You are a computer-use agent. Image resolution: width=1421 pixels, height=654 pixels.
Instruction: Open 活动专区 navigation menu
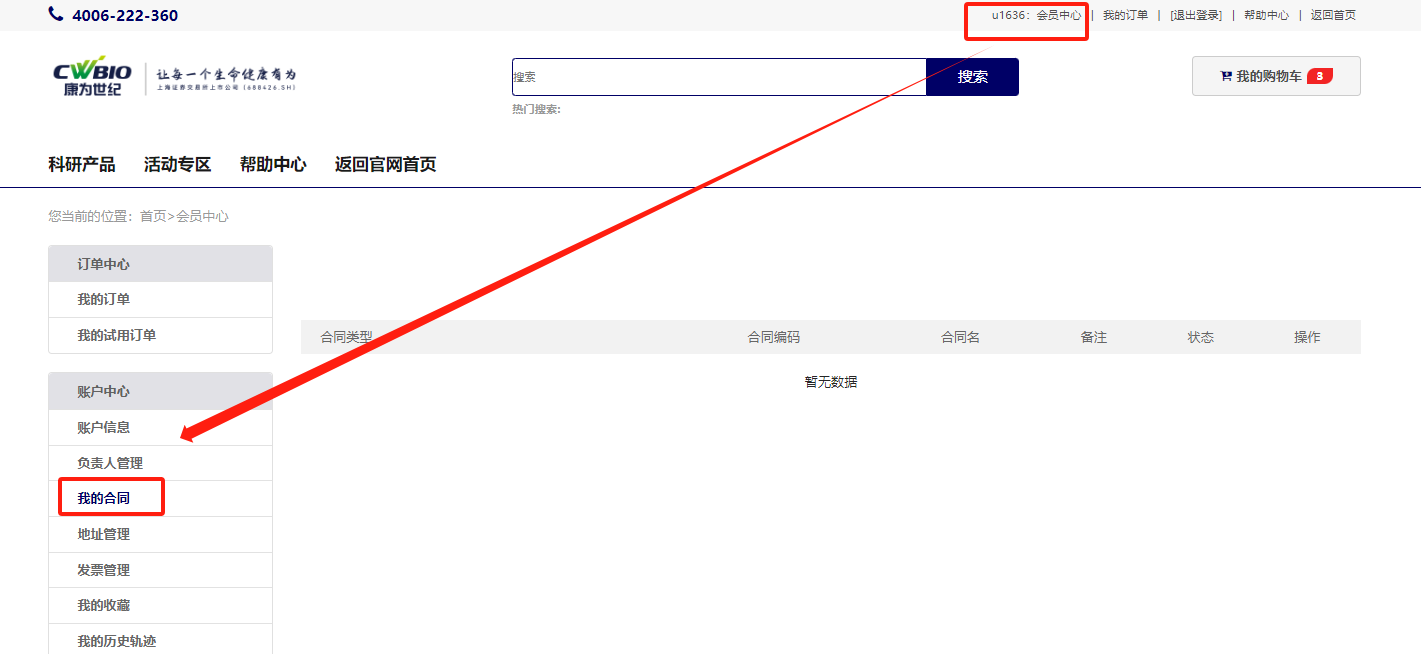pyautogui.click(x=178, y=165)
